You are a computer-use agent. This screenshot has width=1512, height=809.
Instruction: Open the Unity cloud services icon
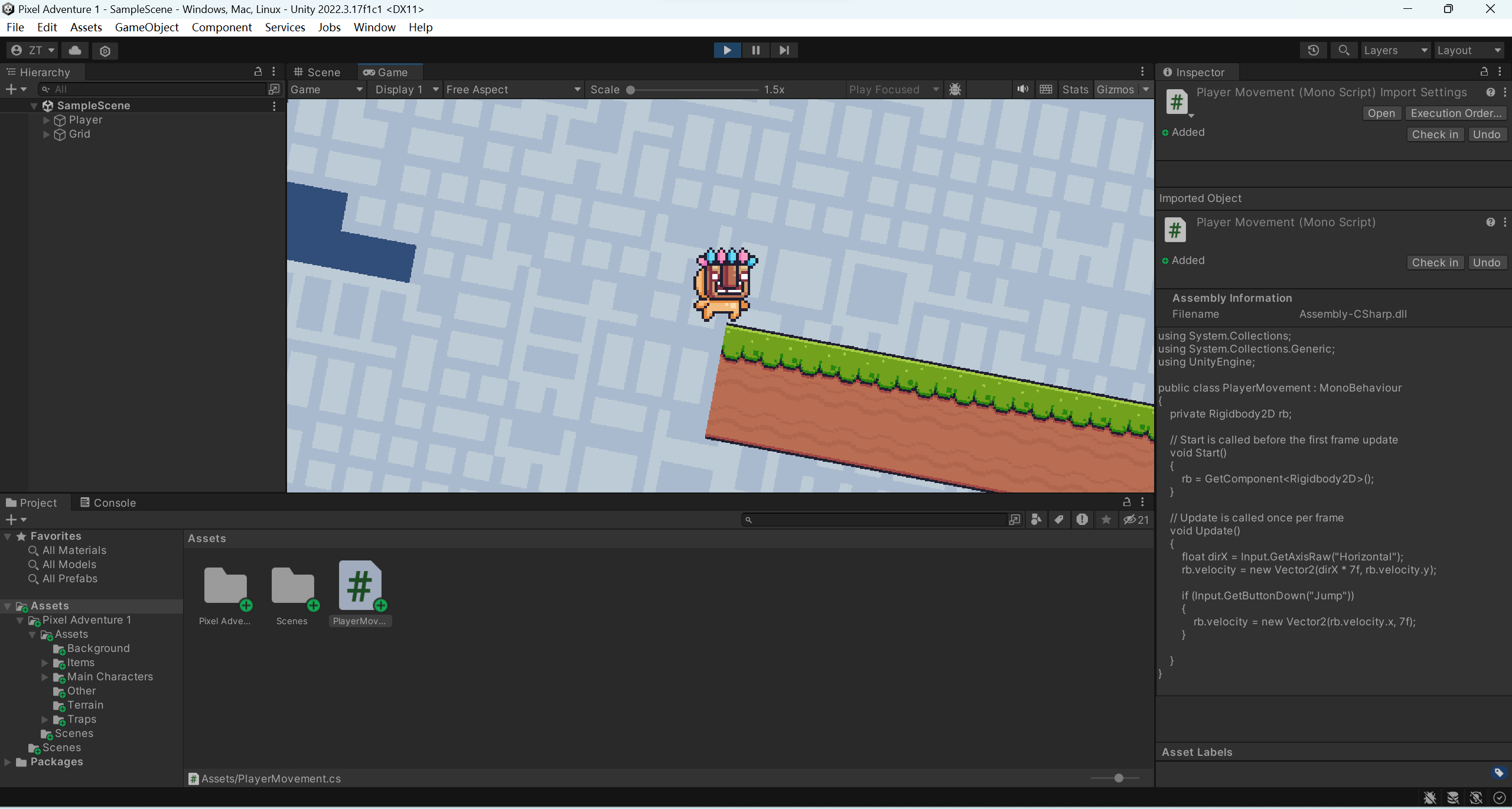(74, 51)
